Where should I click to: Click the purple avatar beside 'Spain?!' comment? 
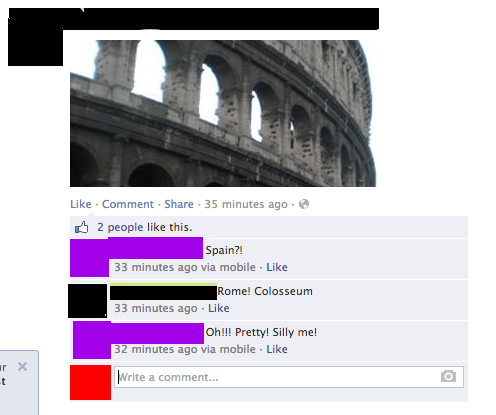tap(89, 258)
